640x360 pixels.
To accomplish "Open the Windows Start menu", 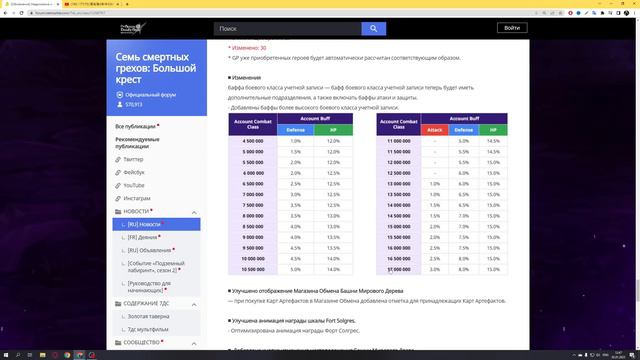I will pos(6,356).
